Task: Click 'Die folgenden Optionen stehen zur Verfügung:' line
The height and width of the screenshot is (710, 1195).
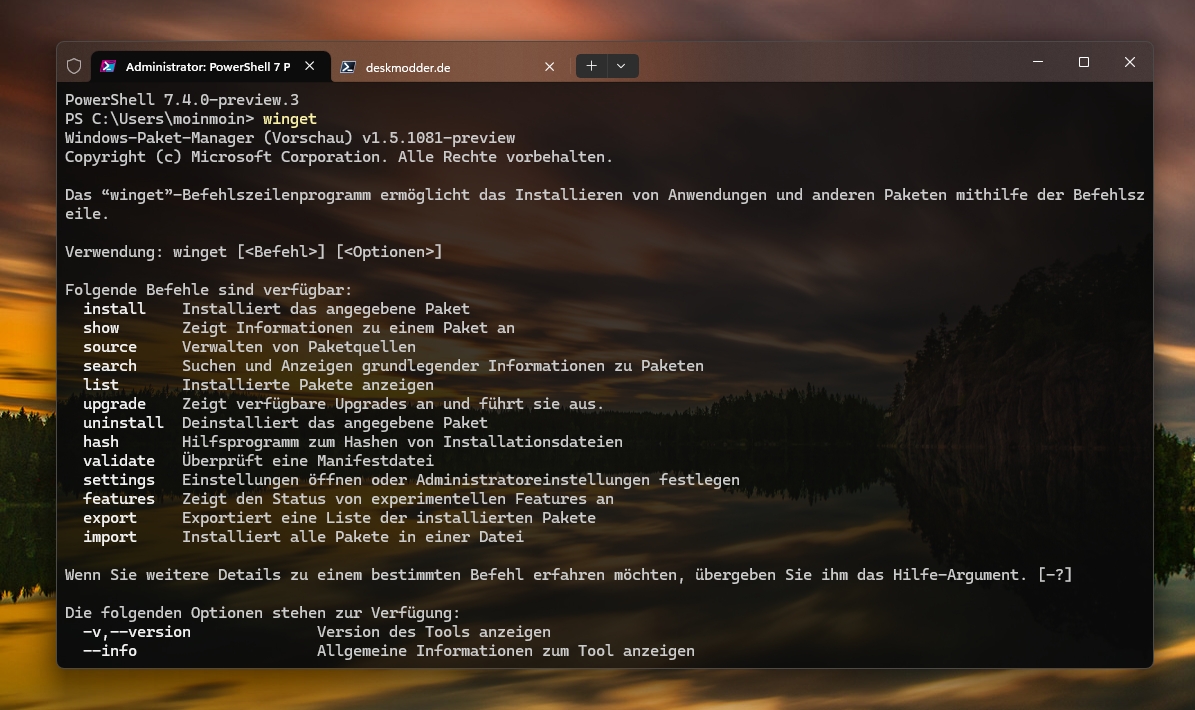Action: pyautogui.click(x=263, y=613)
